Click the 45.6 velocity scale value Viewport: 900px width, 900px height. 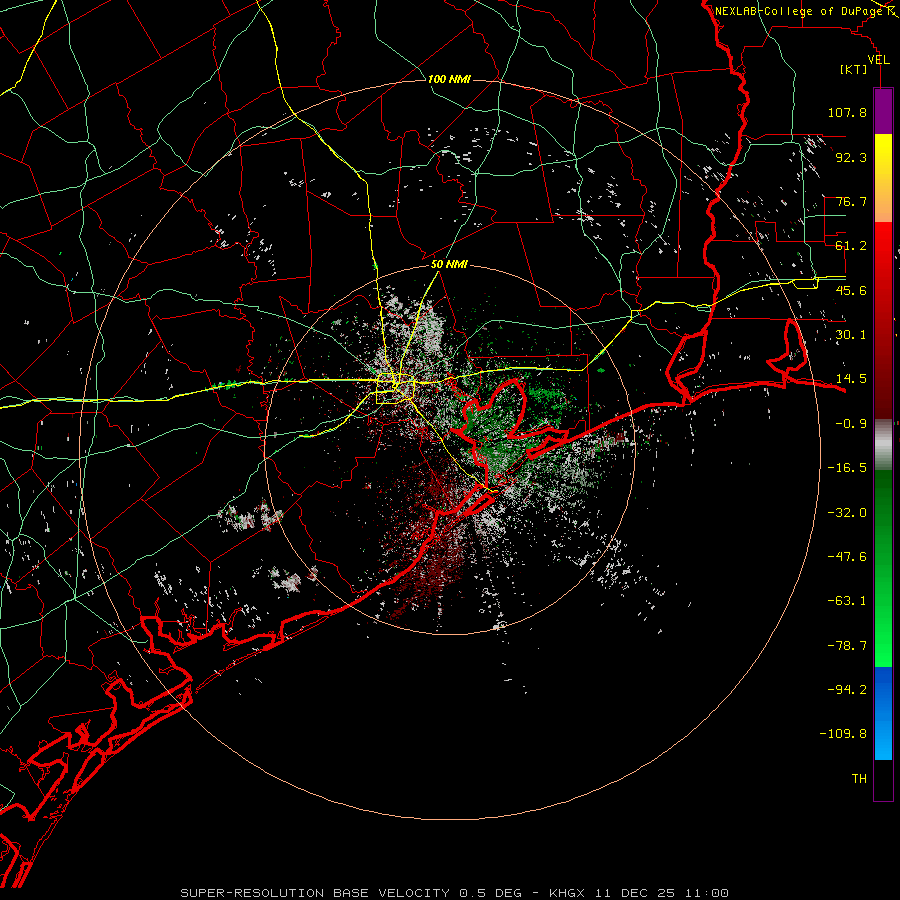(x=851, y=290)
